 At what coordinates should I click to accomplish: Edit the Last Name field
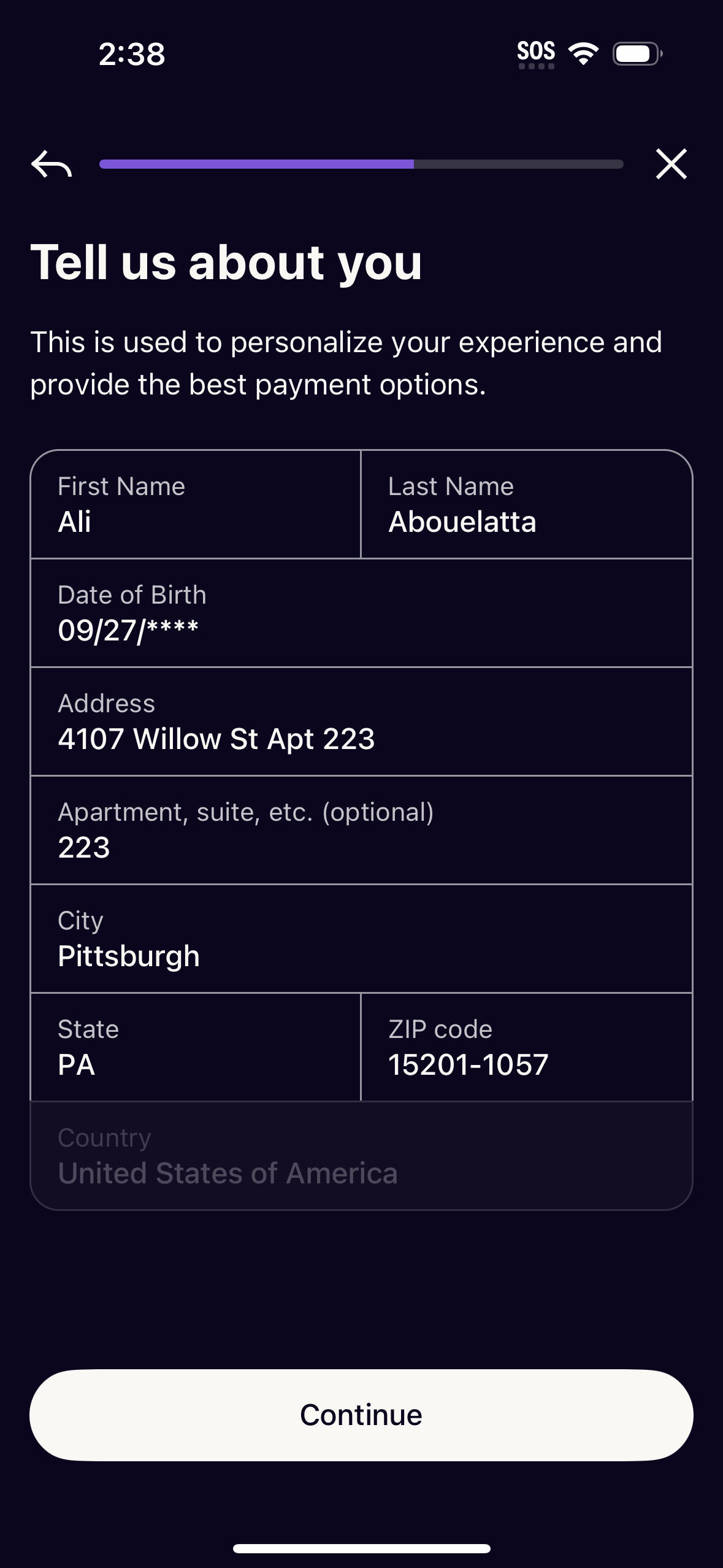pos(526,505)
